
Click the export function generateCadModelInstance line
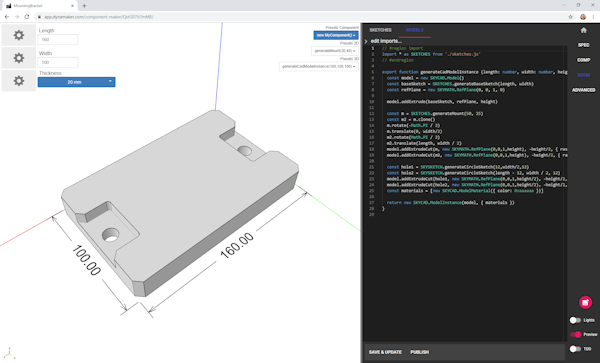click(x=474, y=72)
